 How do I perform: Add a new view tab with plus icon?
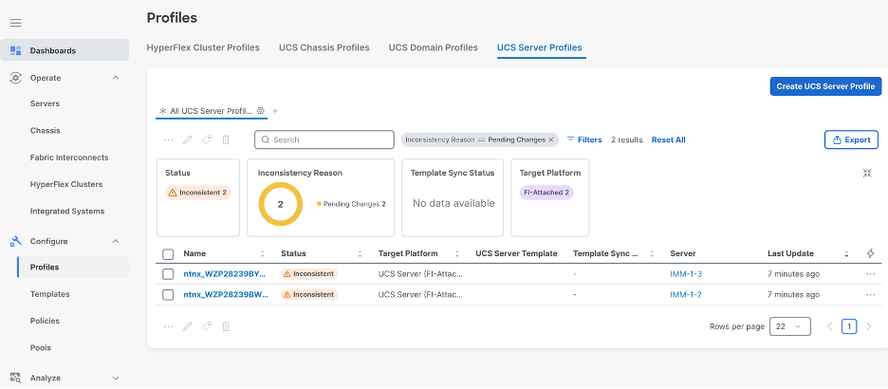[275, 111]
